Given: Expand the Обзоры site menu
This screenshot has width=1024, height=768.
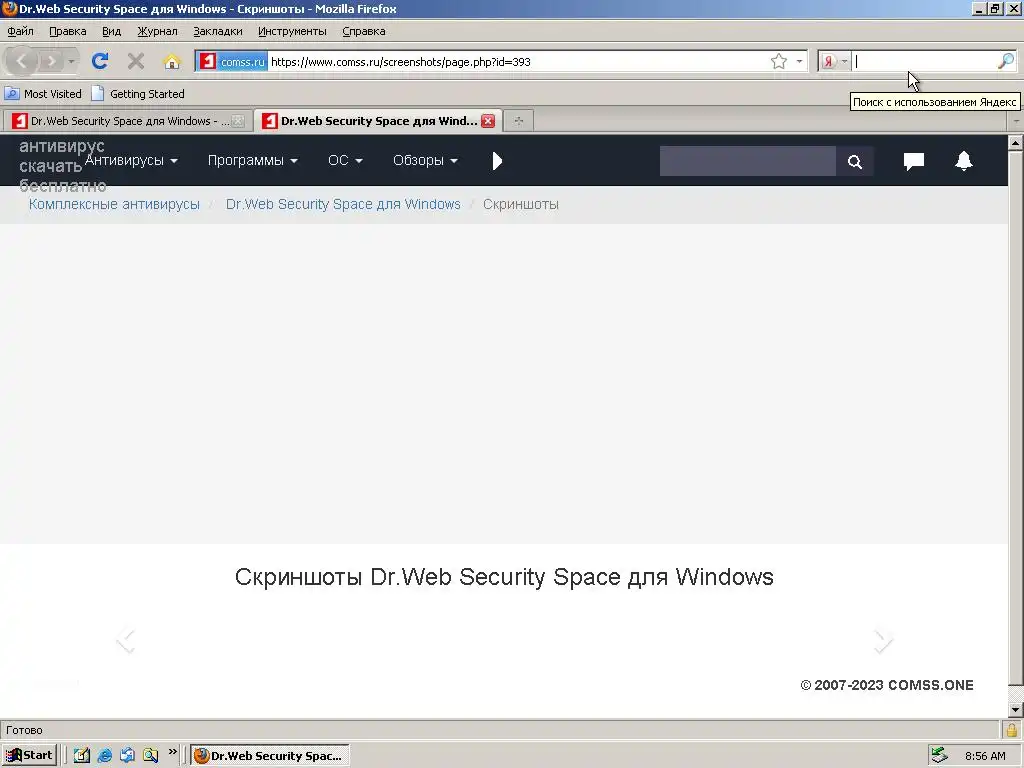Looking at the screenshot, I should 425,161.
